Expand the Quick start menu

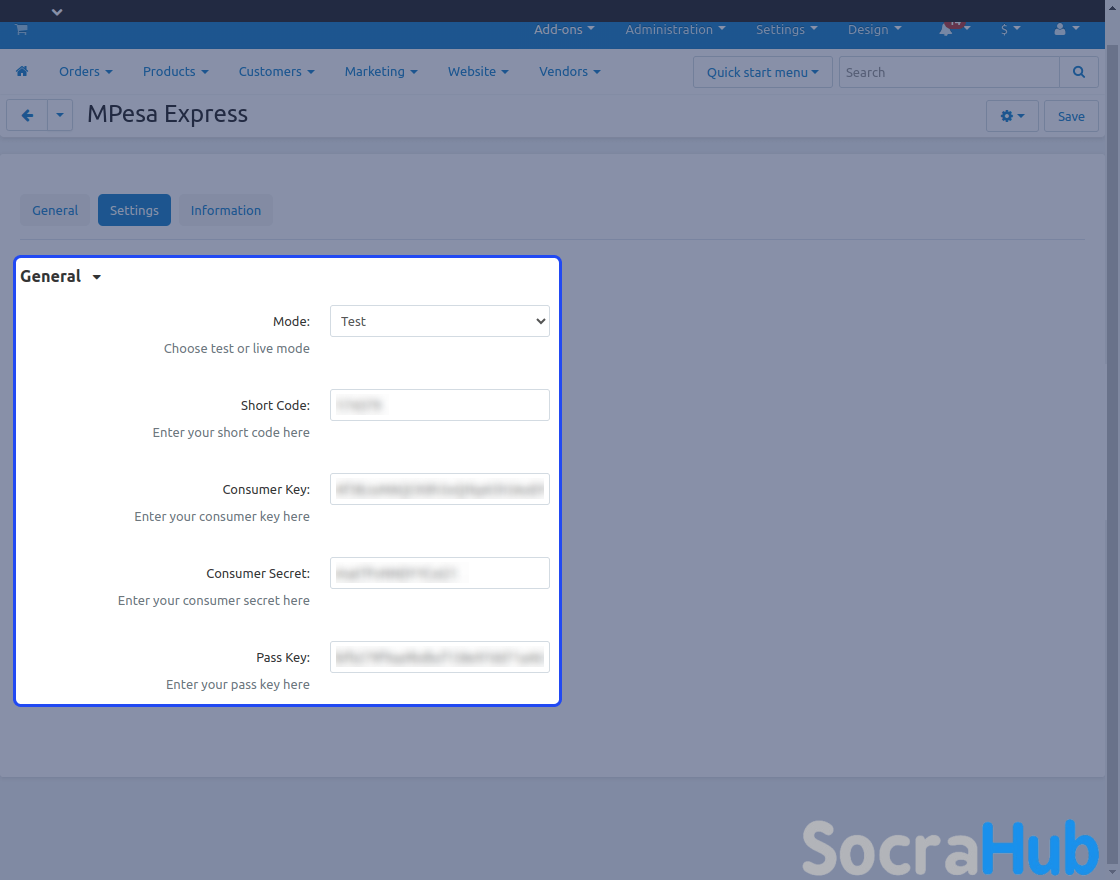tap(762, 72)
